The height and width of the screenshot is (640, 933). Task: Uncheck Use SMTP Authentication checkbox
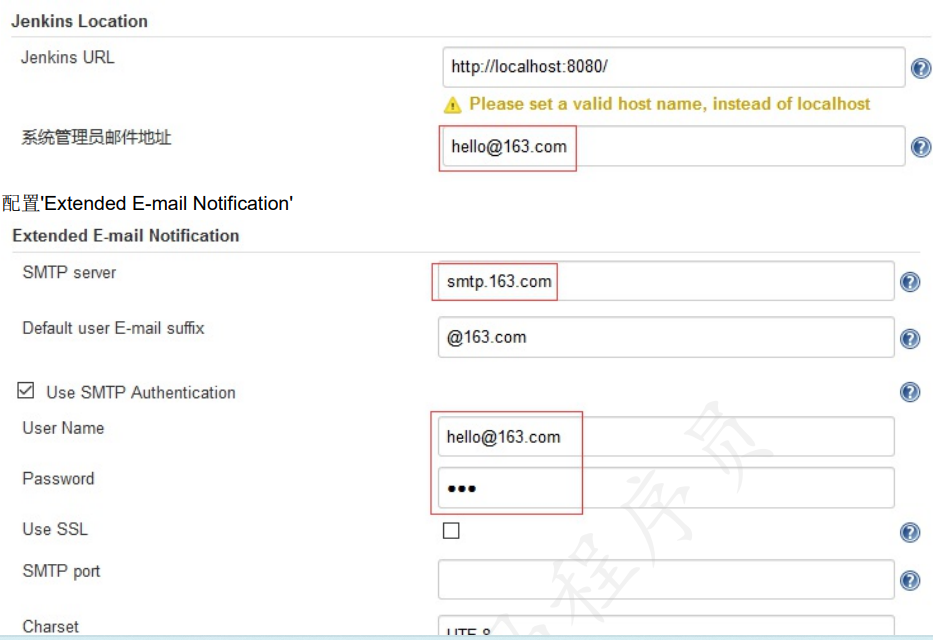pyautogui.click(x=26, y=391)
